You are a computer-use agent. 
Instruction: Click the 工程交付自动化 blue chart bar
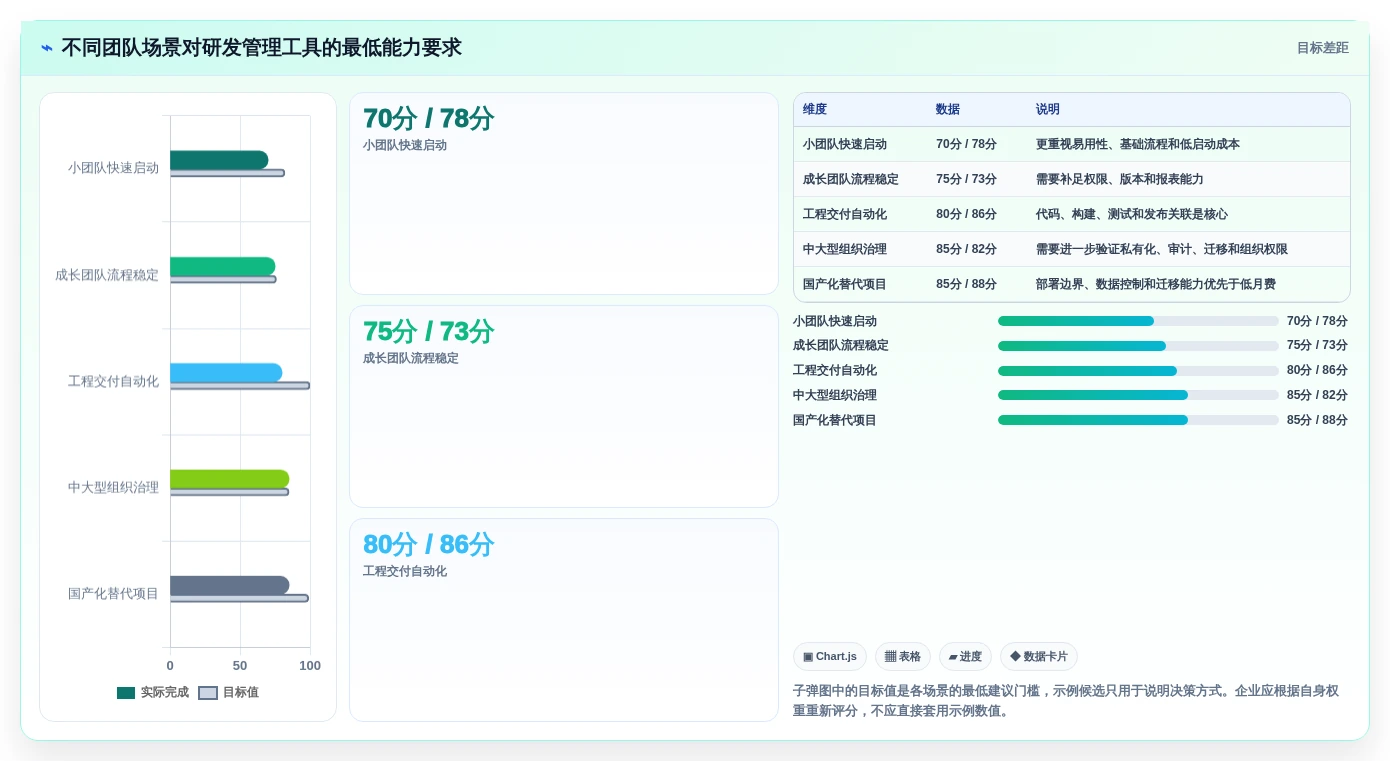[x=226, y=373]
